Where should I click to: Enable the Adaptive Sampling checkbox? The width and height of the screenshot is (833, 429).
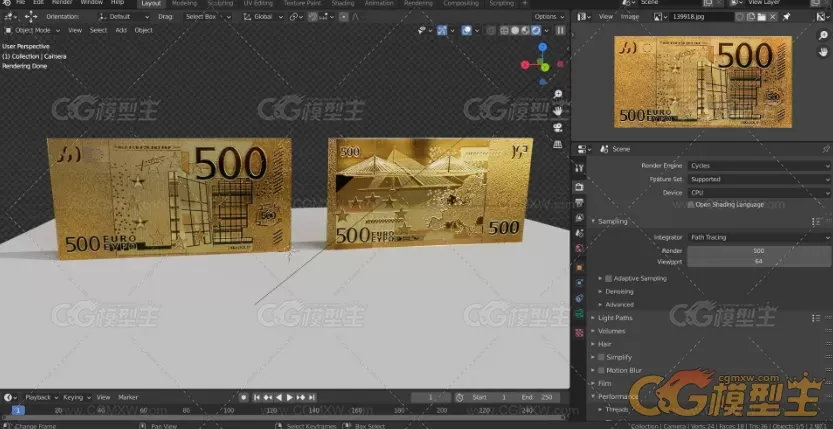click(x=608, y=278)
